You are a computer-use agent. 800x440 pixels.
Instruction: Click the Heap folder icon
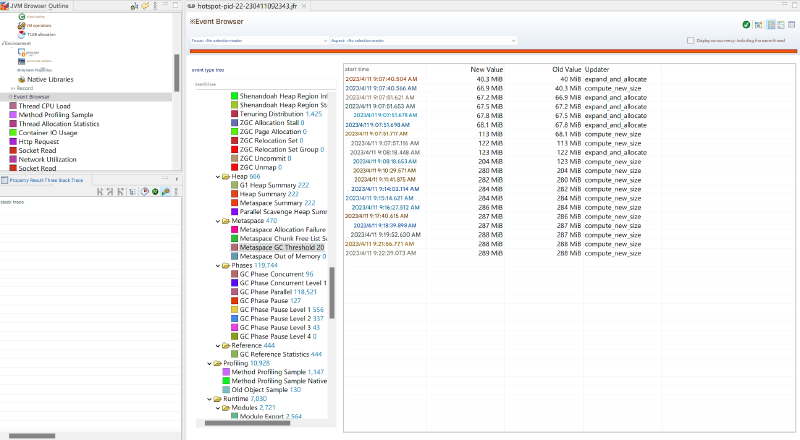pos(225,176)
